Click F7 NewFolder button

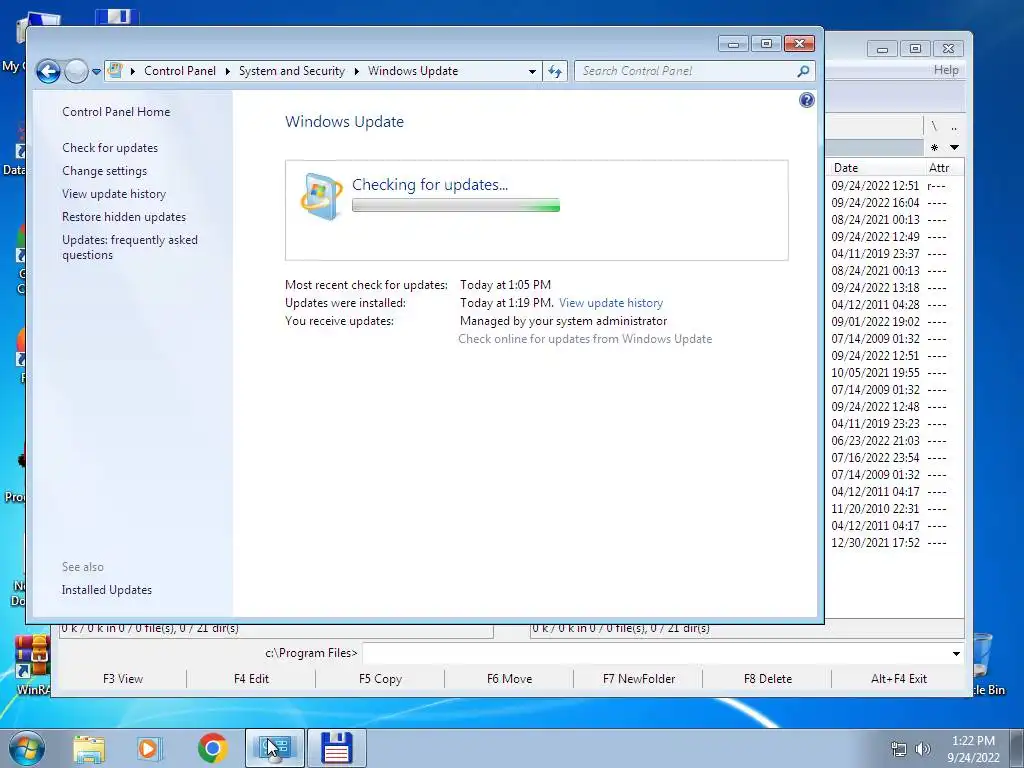coord(639,679)
